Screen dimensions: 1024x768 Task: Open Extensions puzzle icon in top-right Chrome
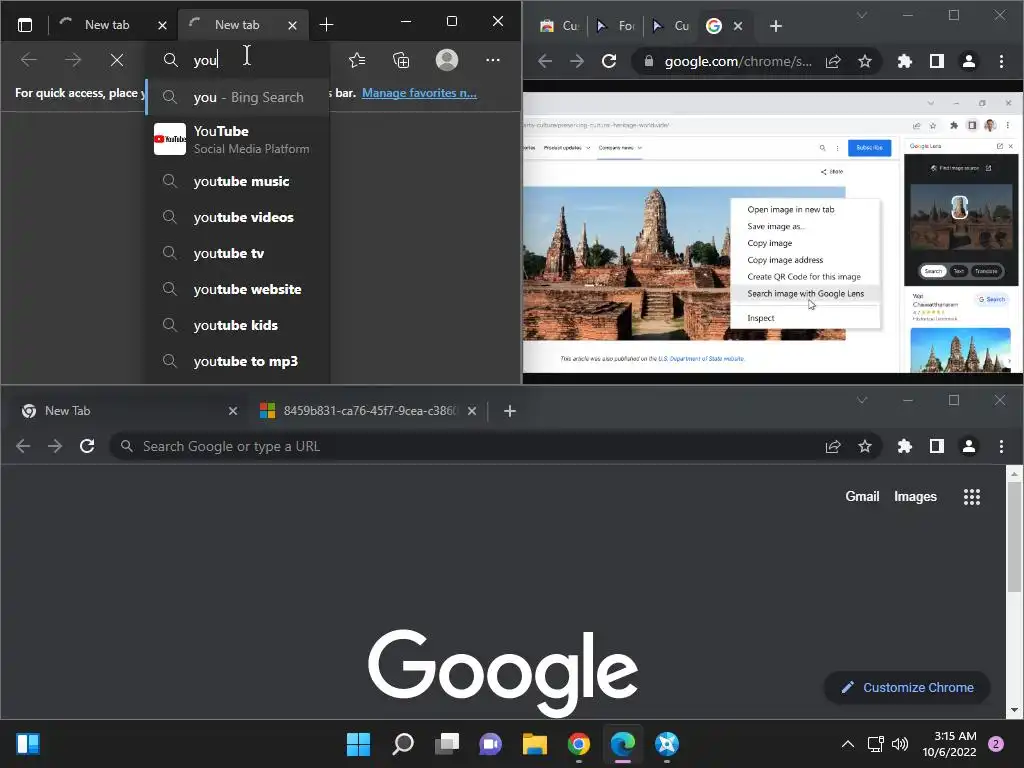click(904, 61)
